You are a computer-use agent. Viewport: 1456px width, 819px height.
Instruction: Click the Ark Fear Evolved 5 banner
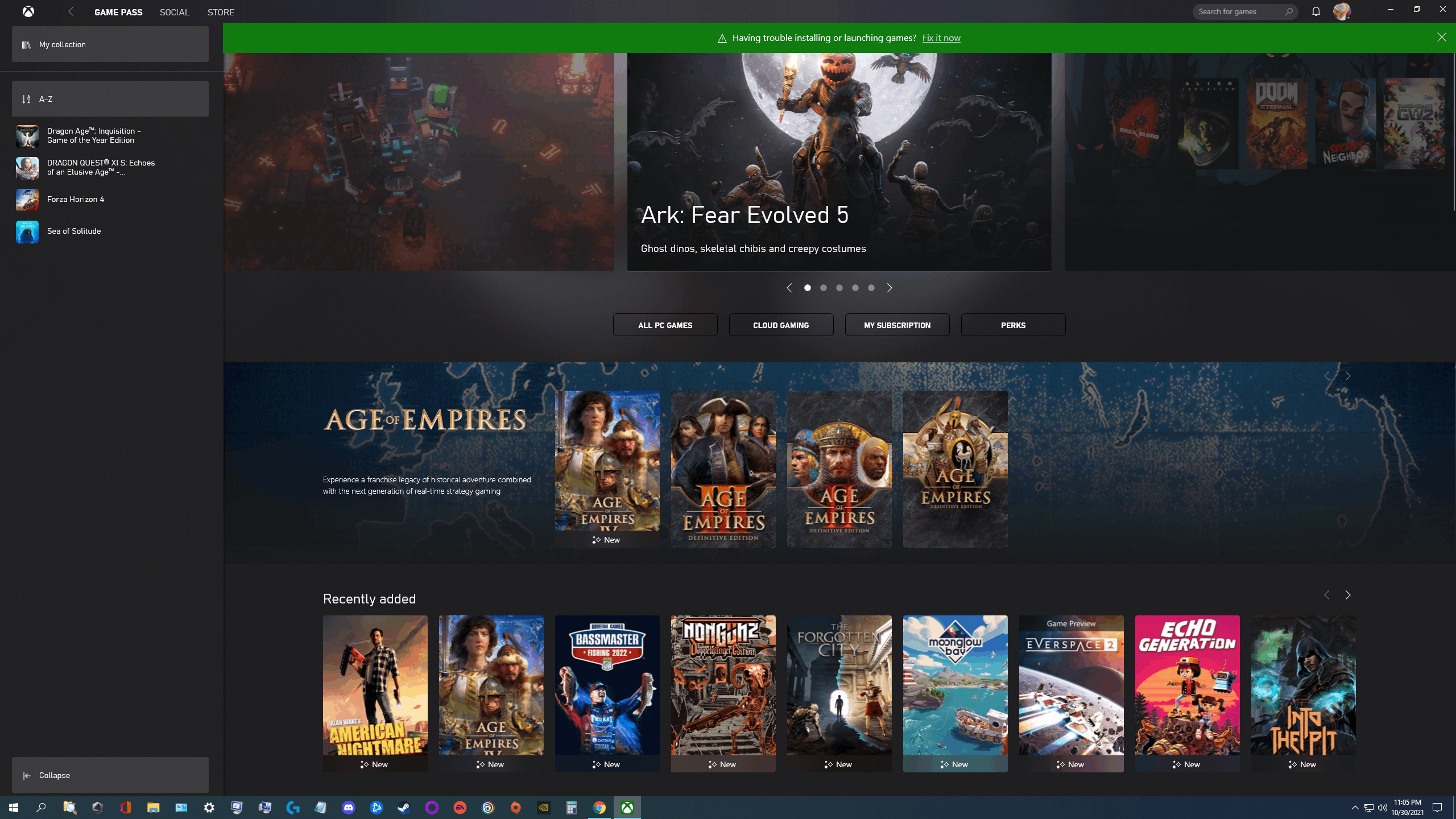point(839,162)
